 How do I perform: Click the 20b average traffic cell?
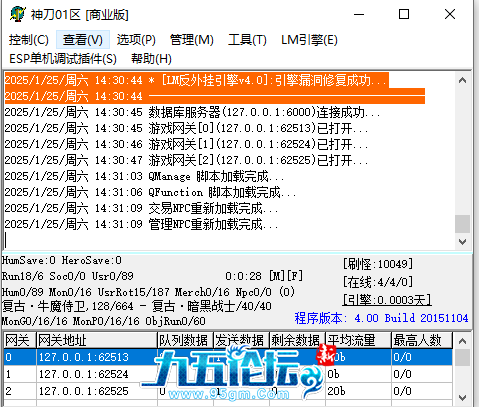tap(358, 391)
